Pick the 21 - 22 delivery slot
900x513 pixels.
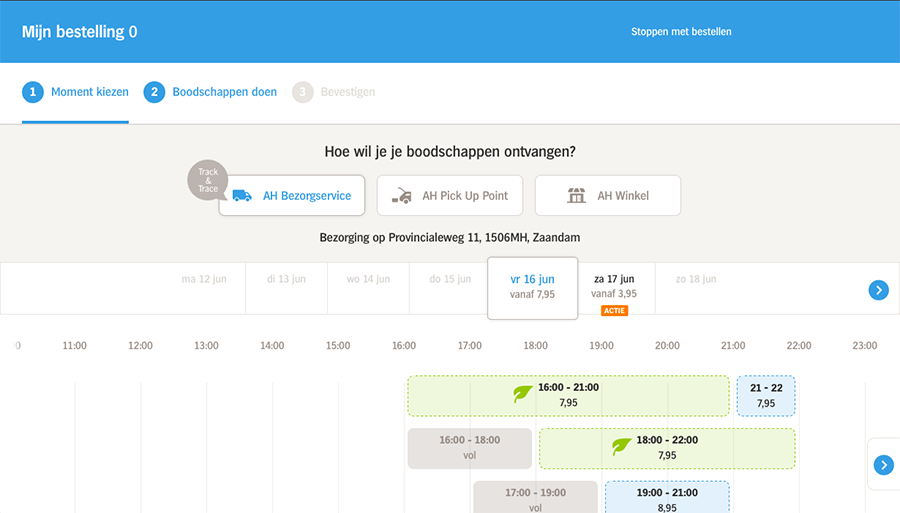766,396
